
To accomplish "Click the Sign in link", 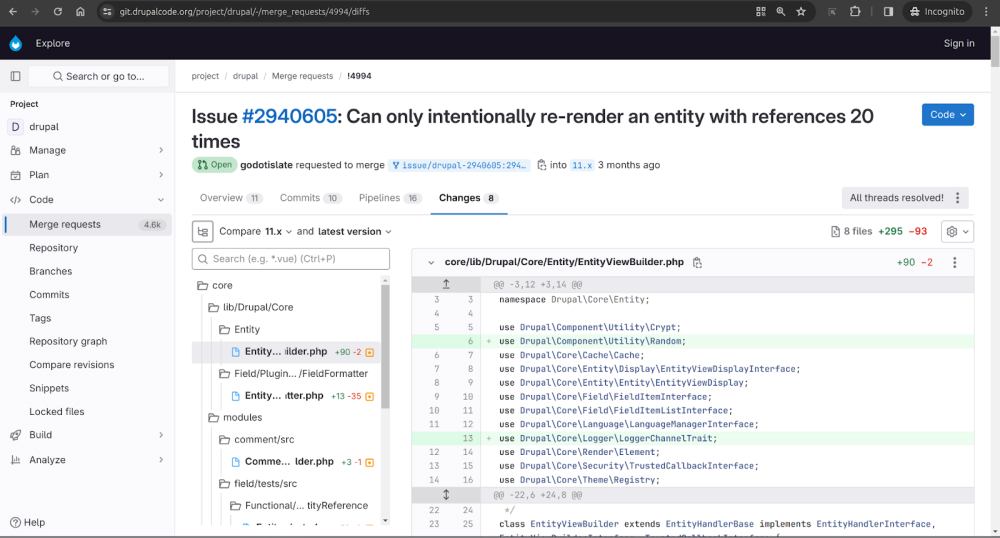I will 959,43.
